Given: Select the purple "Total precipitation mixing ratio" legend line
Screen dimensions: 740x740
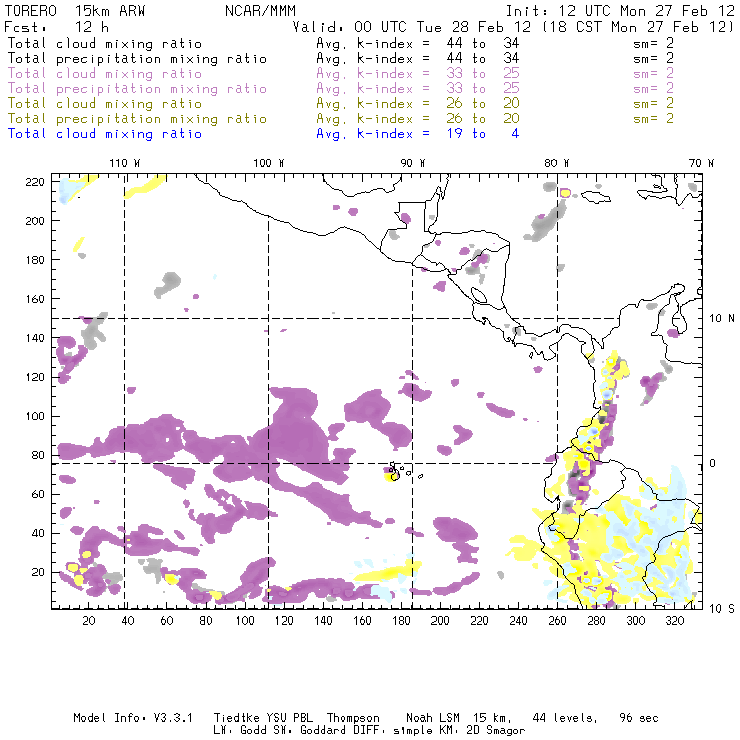Looking at the screenshot, I should pos(137,89).
